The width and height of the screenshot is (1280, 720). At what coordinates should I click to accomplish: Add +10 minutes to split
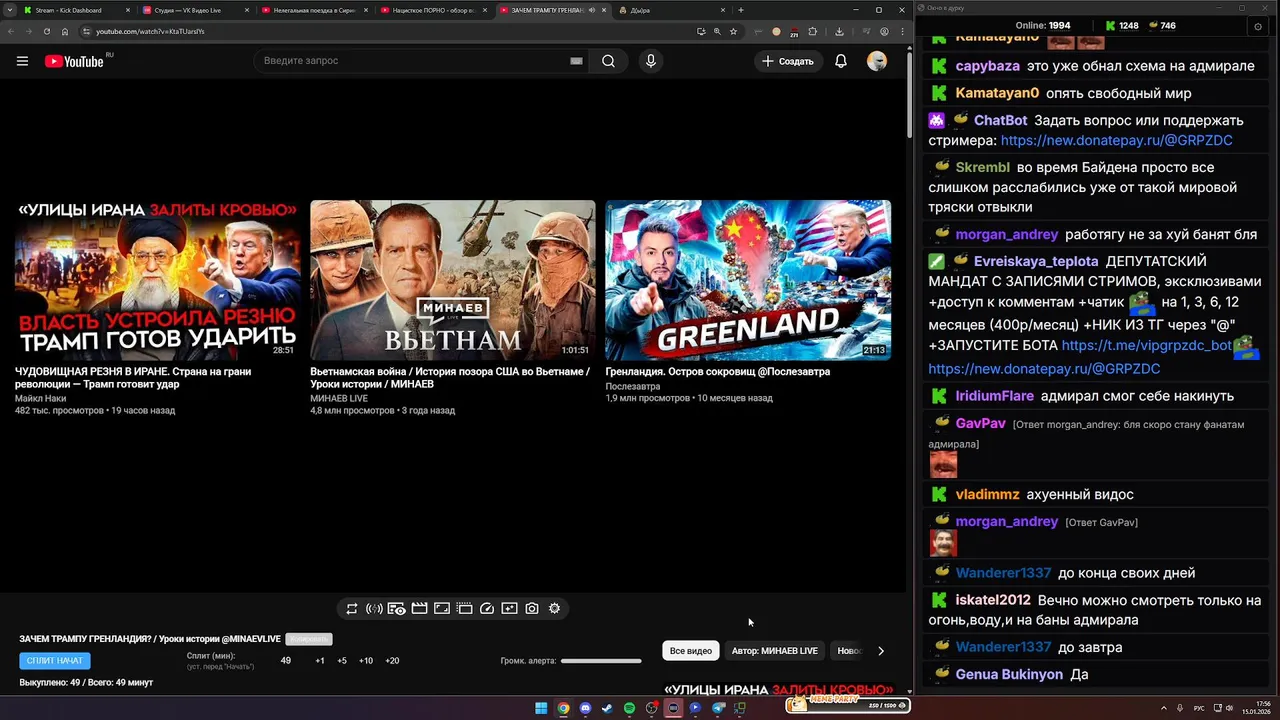(x=366, y=661)
